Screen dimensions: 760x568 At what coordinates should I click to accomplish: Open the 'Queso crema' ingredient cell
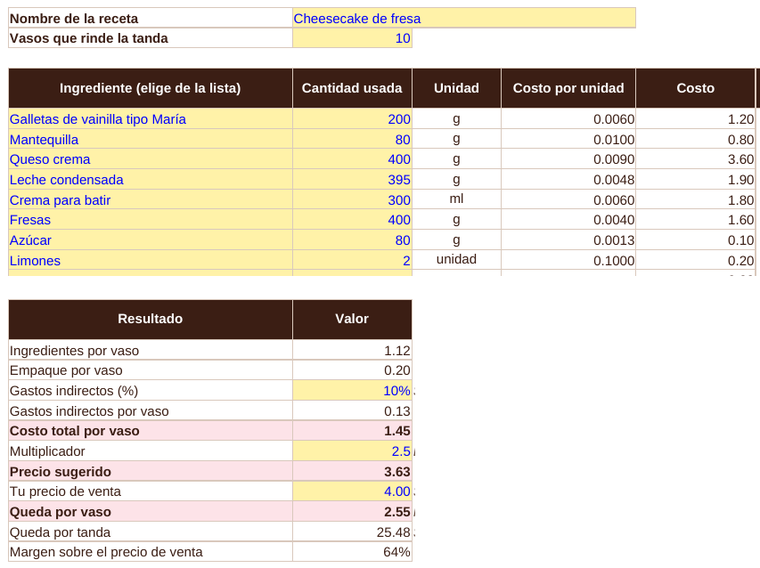[x=150, y=159]
